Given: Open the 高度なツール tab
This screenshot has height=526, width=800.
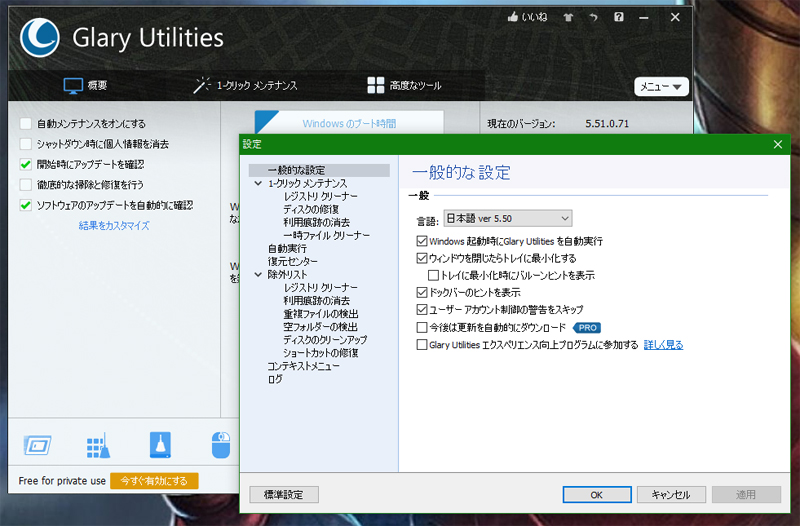Looking at the screenshot, I should tap(404, 85).
